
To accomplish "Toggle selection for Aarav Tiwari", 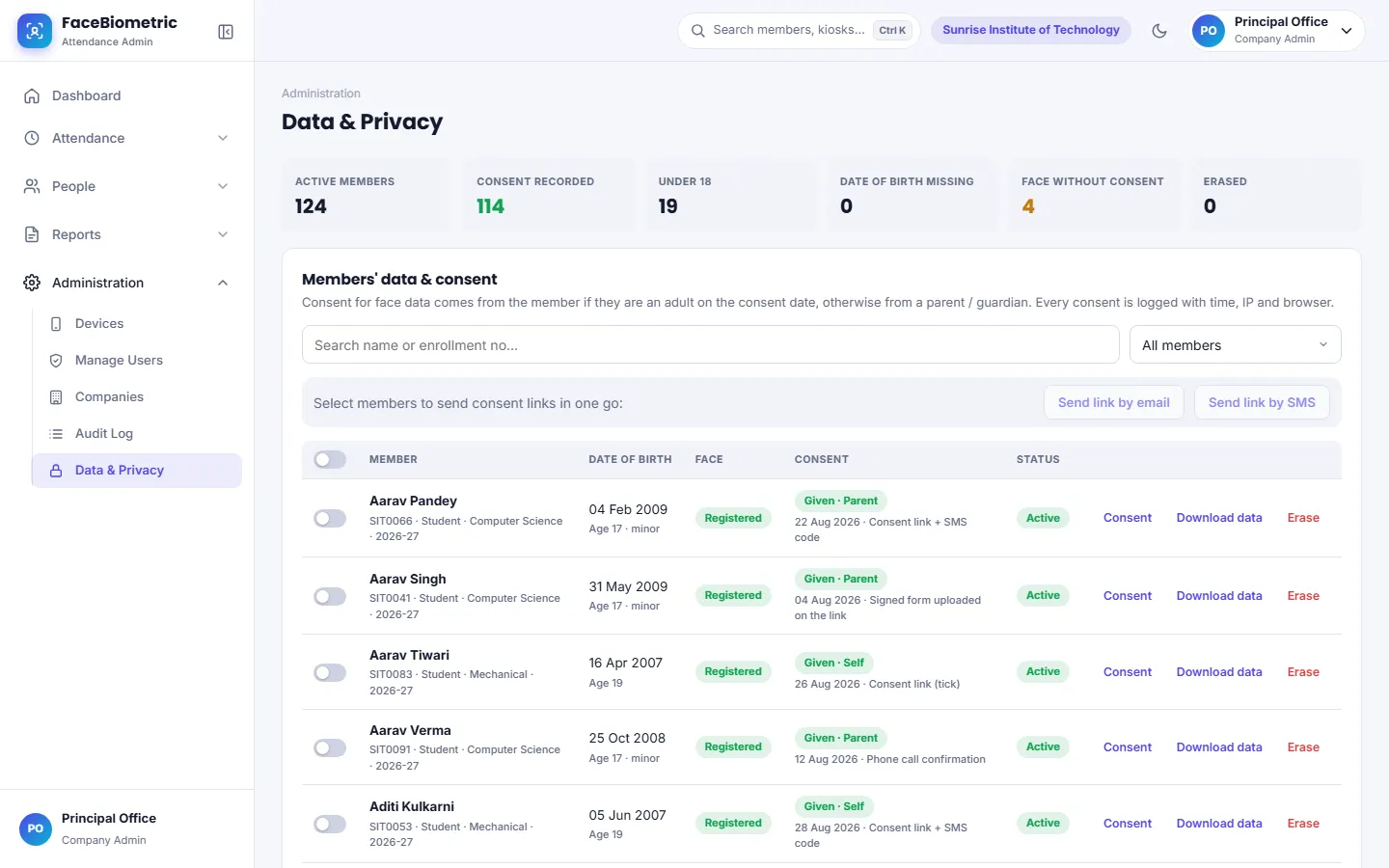I will pyautogui.click(x=330, y=672).
